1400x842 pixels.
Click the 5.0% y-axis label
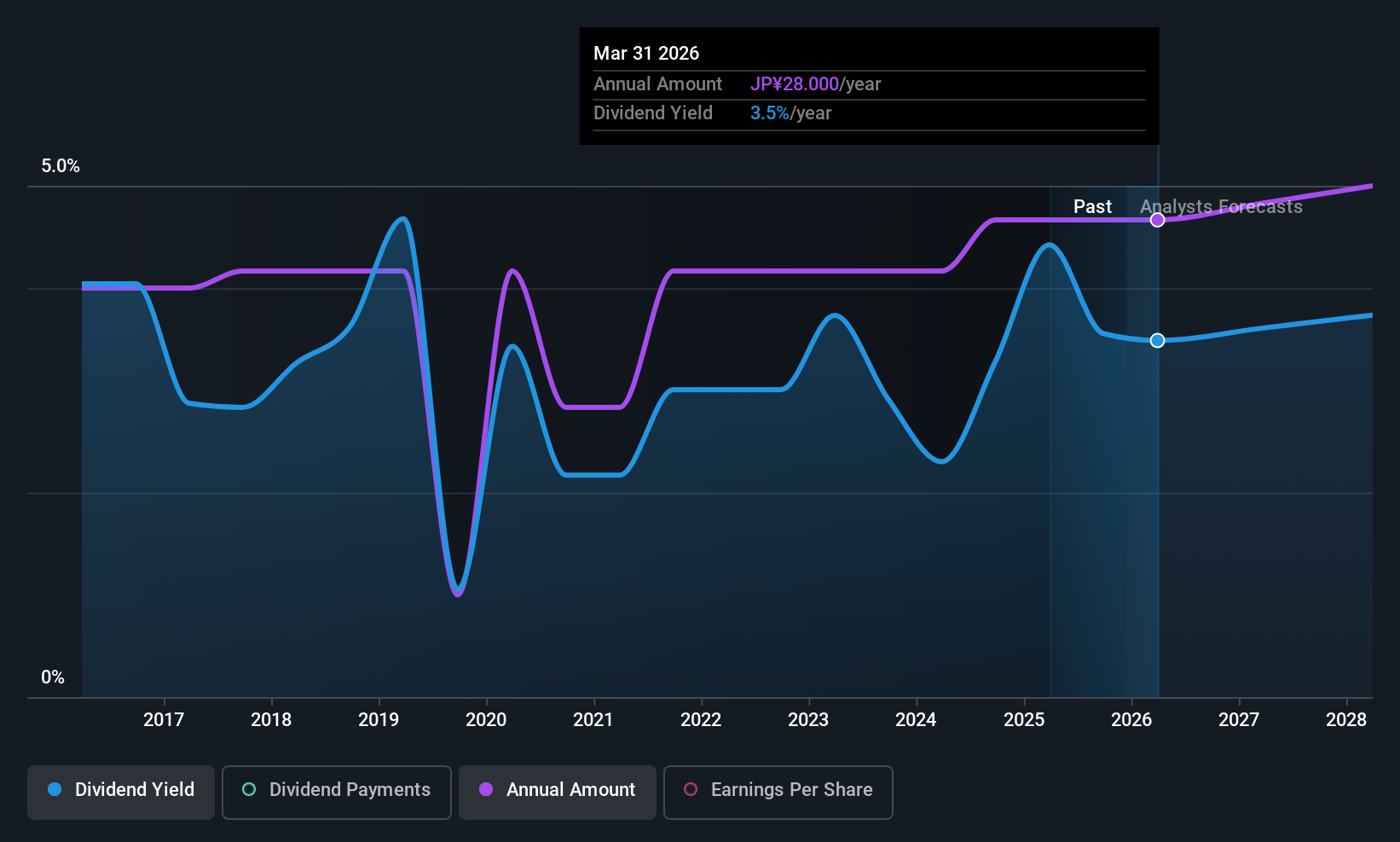click(x=61, y=166)
